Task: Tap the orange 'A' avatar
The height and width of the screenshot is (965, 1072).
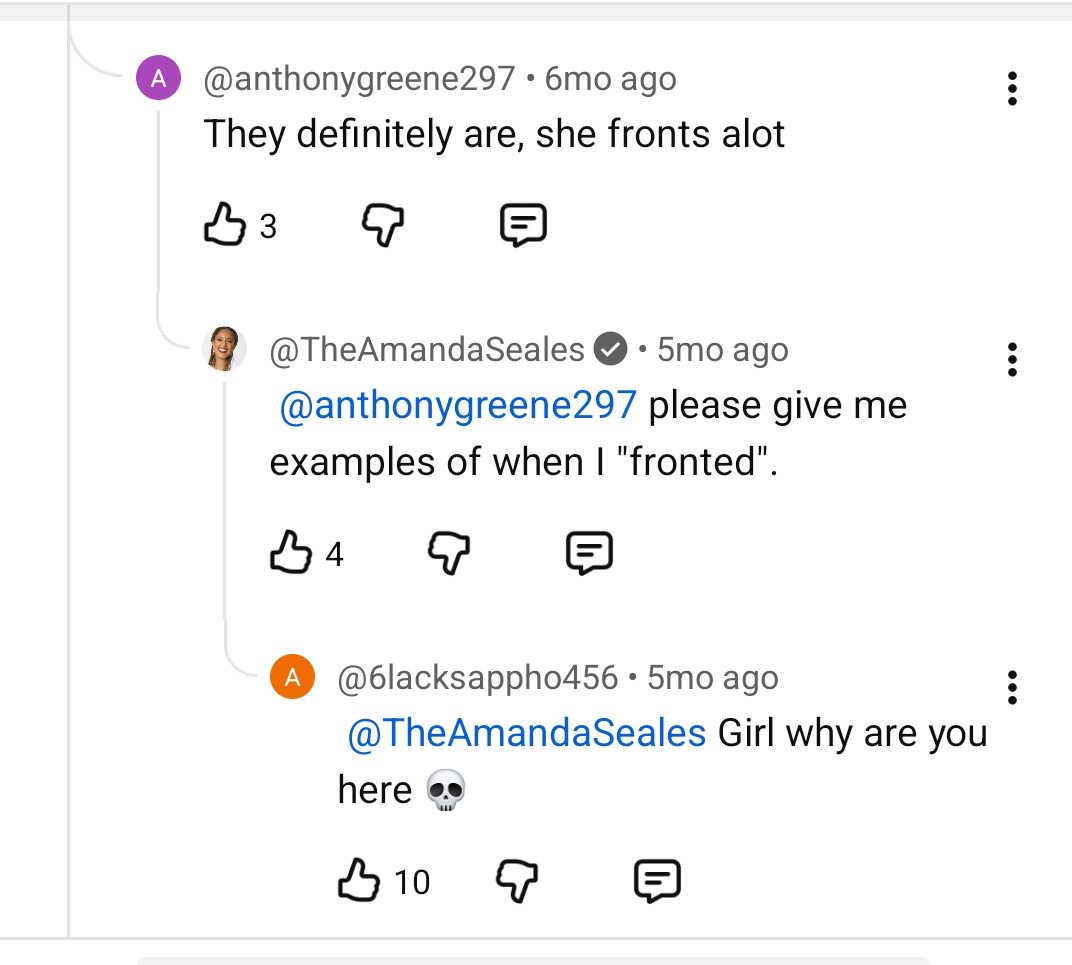Action: pyautogui.click(x=292, y=678)
